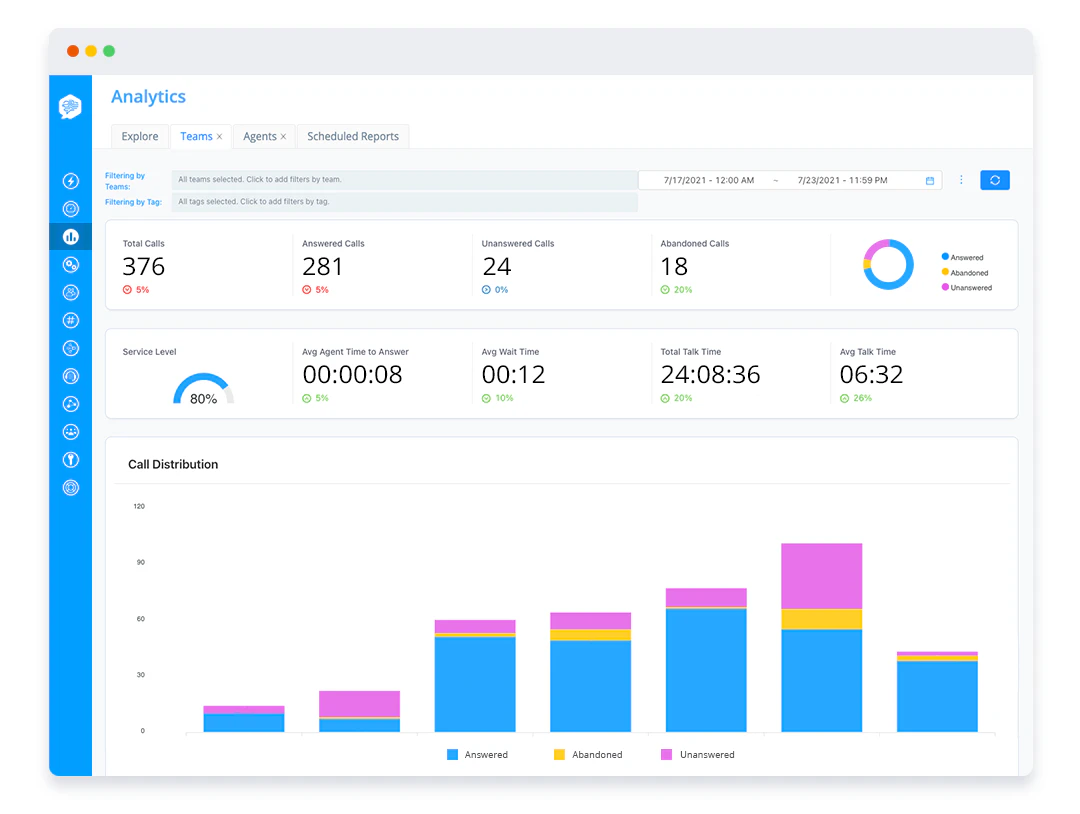Image resolution: width=1080 pixels, height=814 pixels.
Task: Select the hash numbers icon in sidebar
Action: (x=70, y=320)
